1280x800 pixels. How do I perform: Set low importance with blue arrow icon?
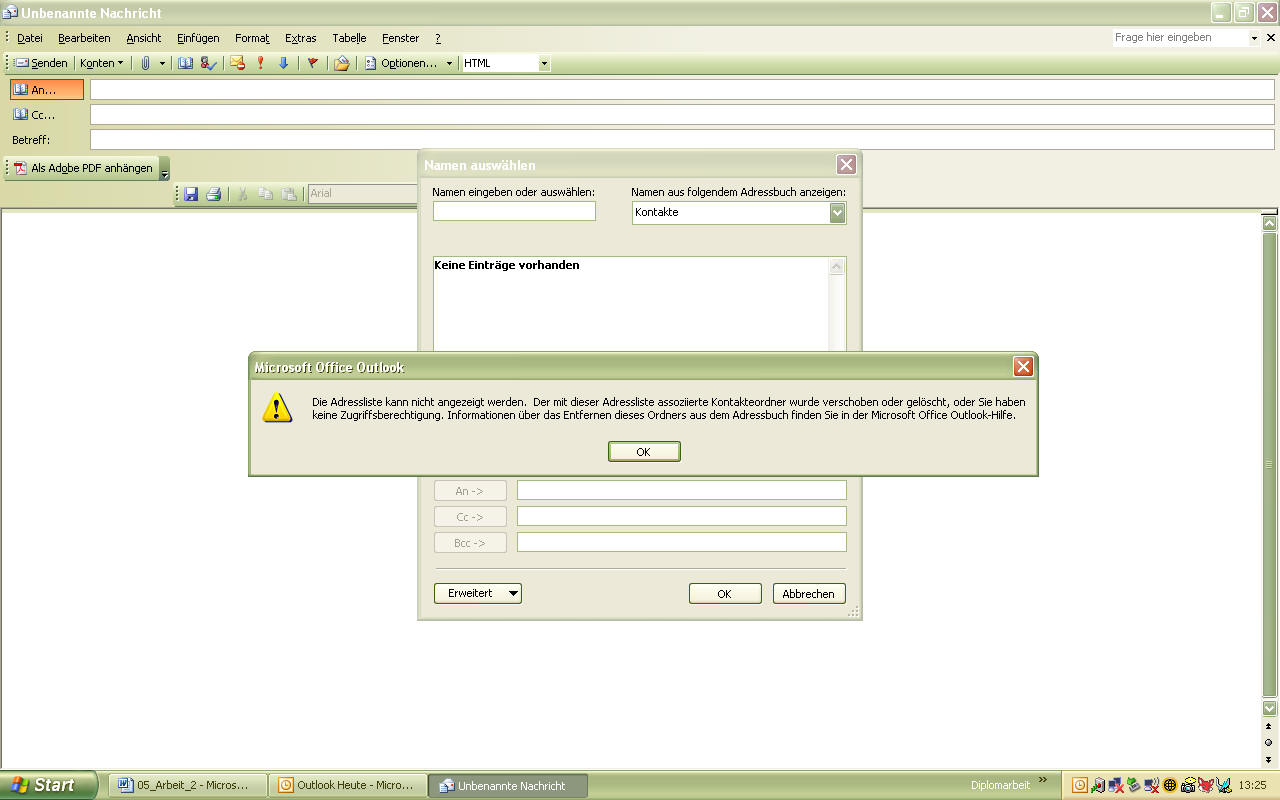tap(283, 63)
